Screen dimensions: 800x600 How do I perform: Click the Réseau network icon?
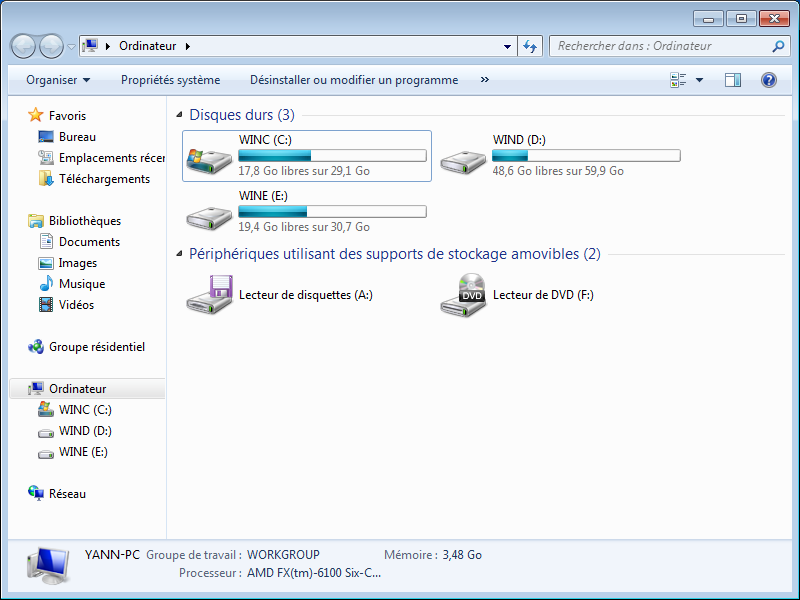36,493
